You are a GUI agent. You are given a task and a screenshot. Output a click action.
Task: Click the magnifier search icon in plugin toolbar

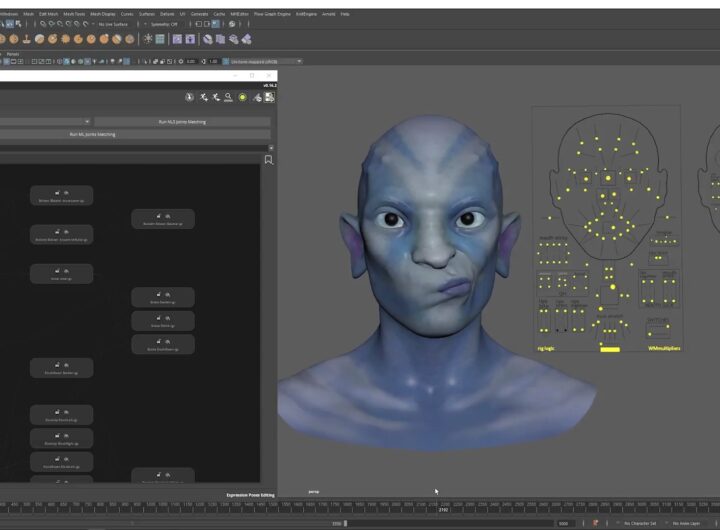(229, 97)
